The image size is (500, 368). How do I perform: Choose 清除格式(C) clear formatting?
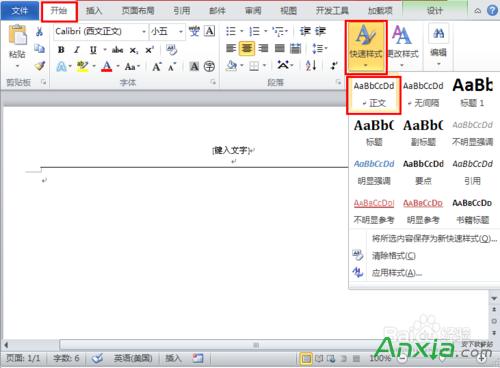394,256
